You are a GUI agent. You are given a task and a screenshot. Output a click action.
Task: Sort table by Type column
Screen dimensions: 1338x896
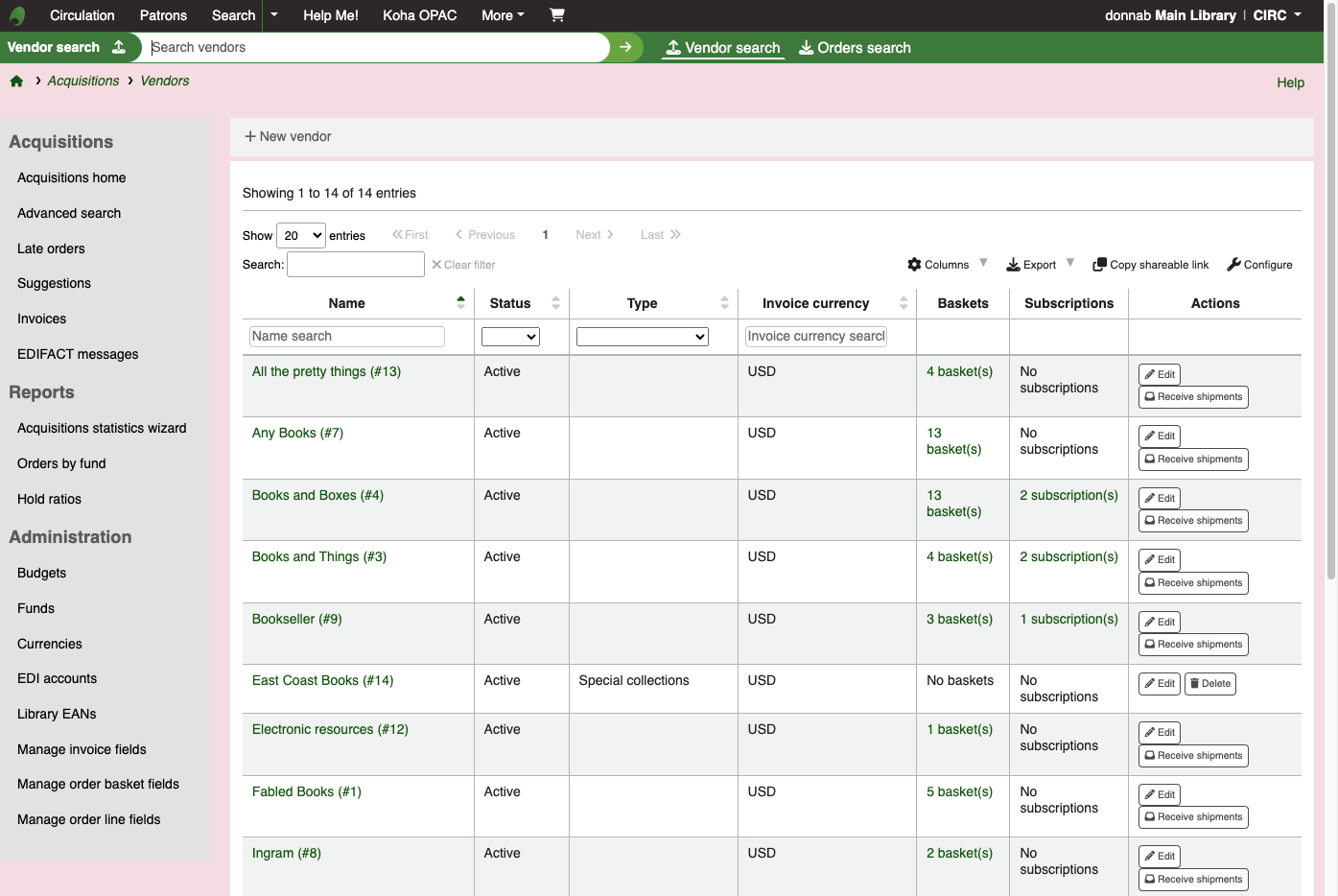(x=653, y=303)
